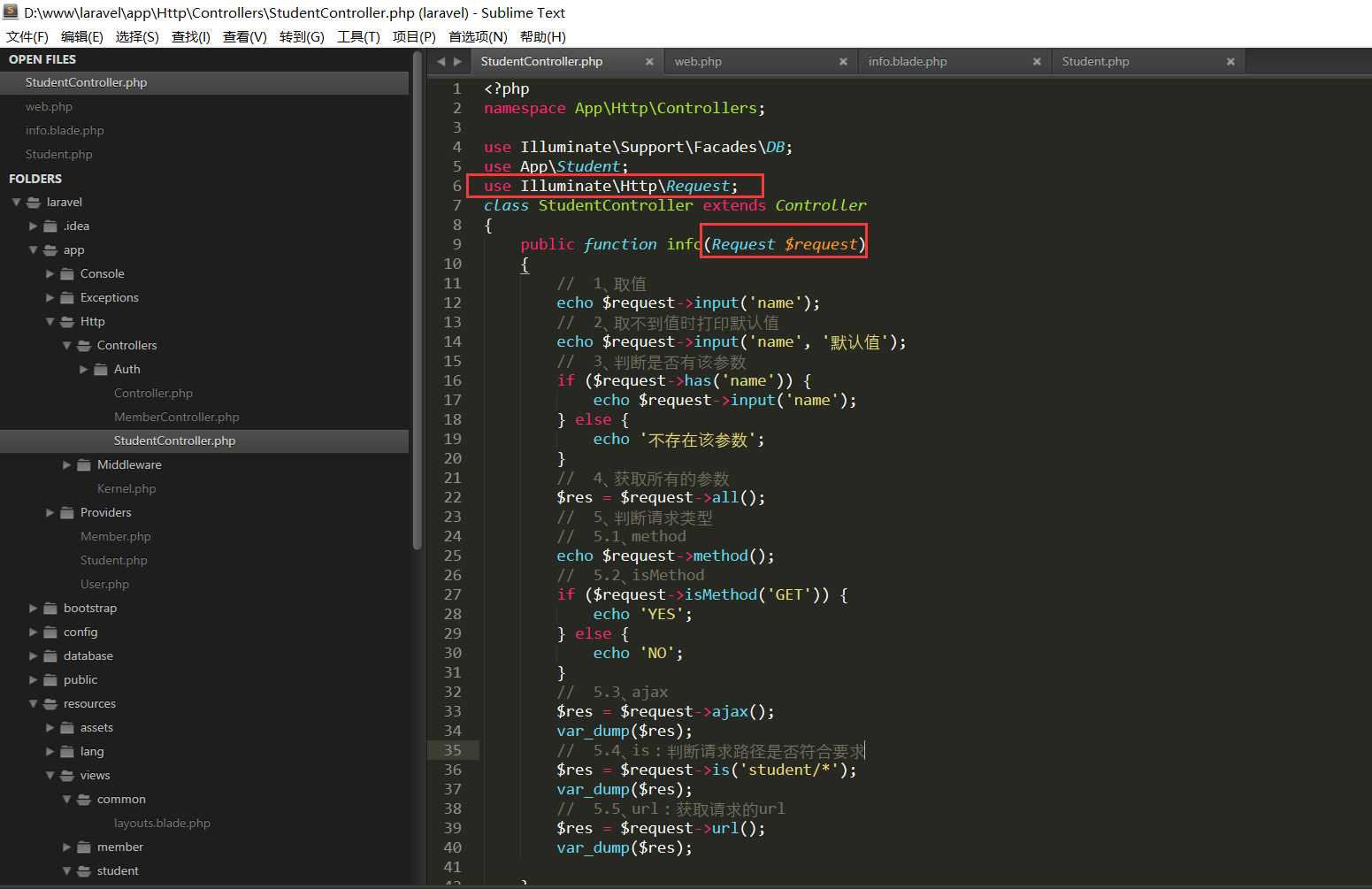Open User.php in the sidebar tree
The image size is (1372, 889).
pos(104,584)
